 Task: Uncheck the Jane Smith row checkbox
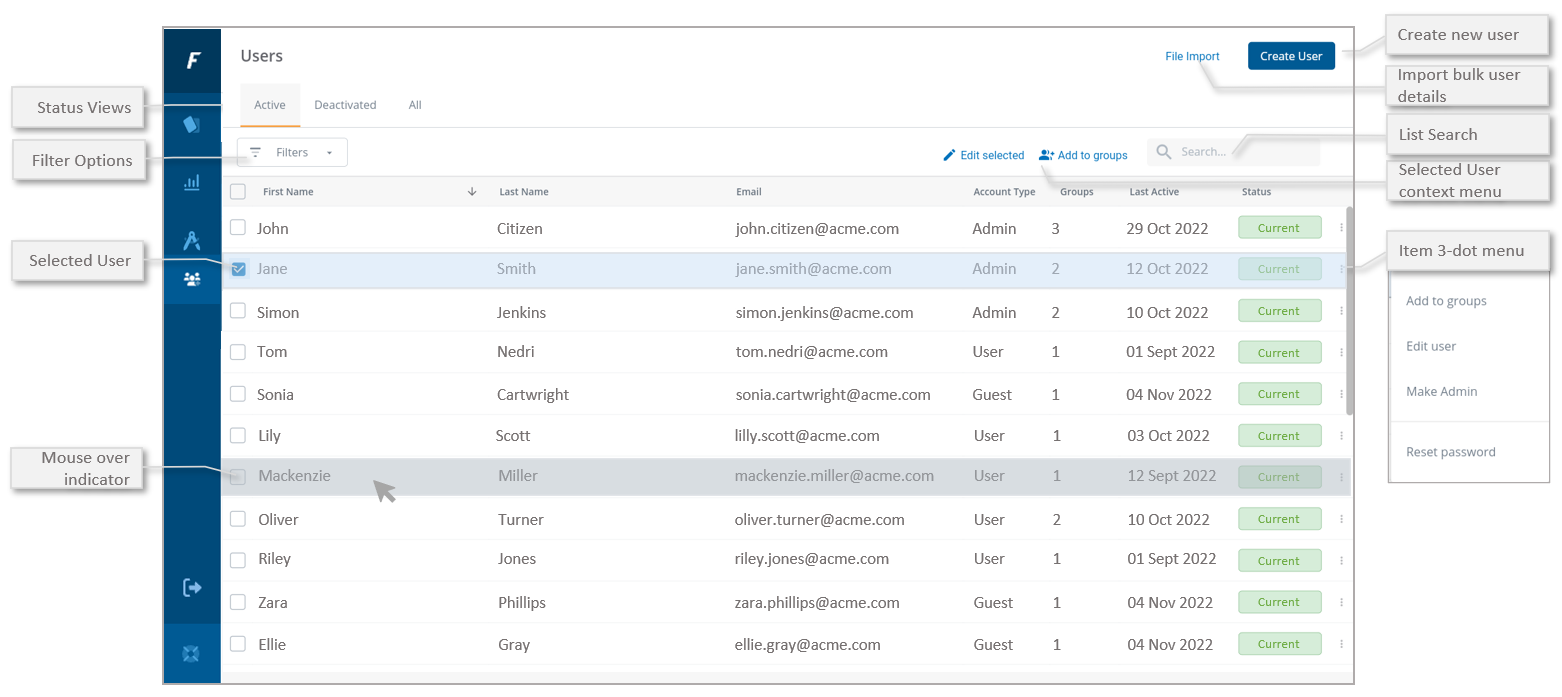point(238,269)
